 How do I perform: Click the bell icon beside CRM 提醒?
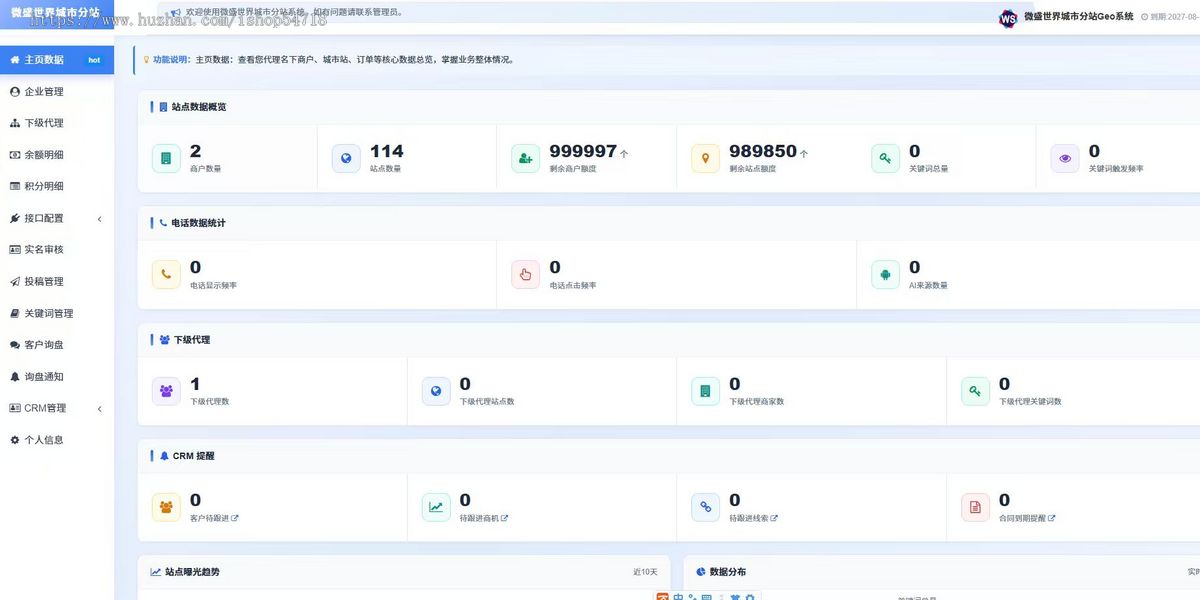tap(165, 456)
